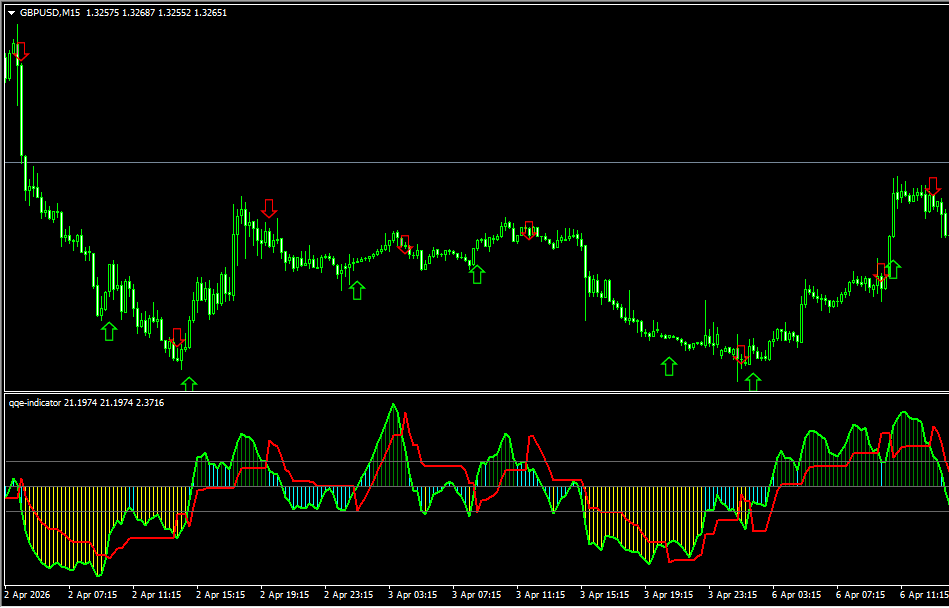Screen dimensions: 949x608
Task: Click the third green buy arrow from left
Action: coord(357,290)
